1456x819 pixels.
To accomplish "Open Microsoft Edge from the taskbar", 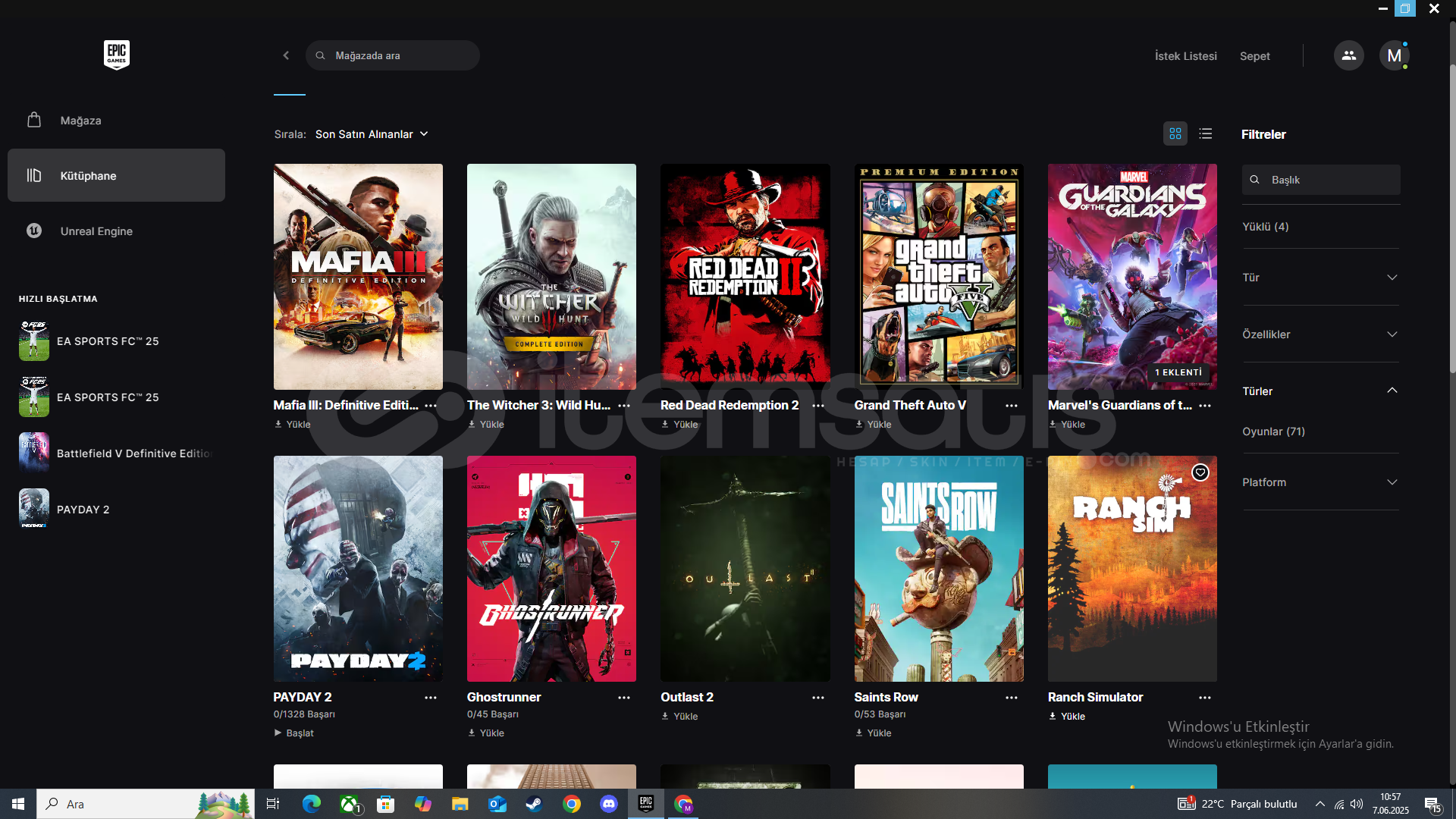I will [312, 804].
